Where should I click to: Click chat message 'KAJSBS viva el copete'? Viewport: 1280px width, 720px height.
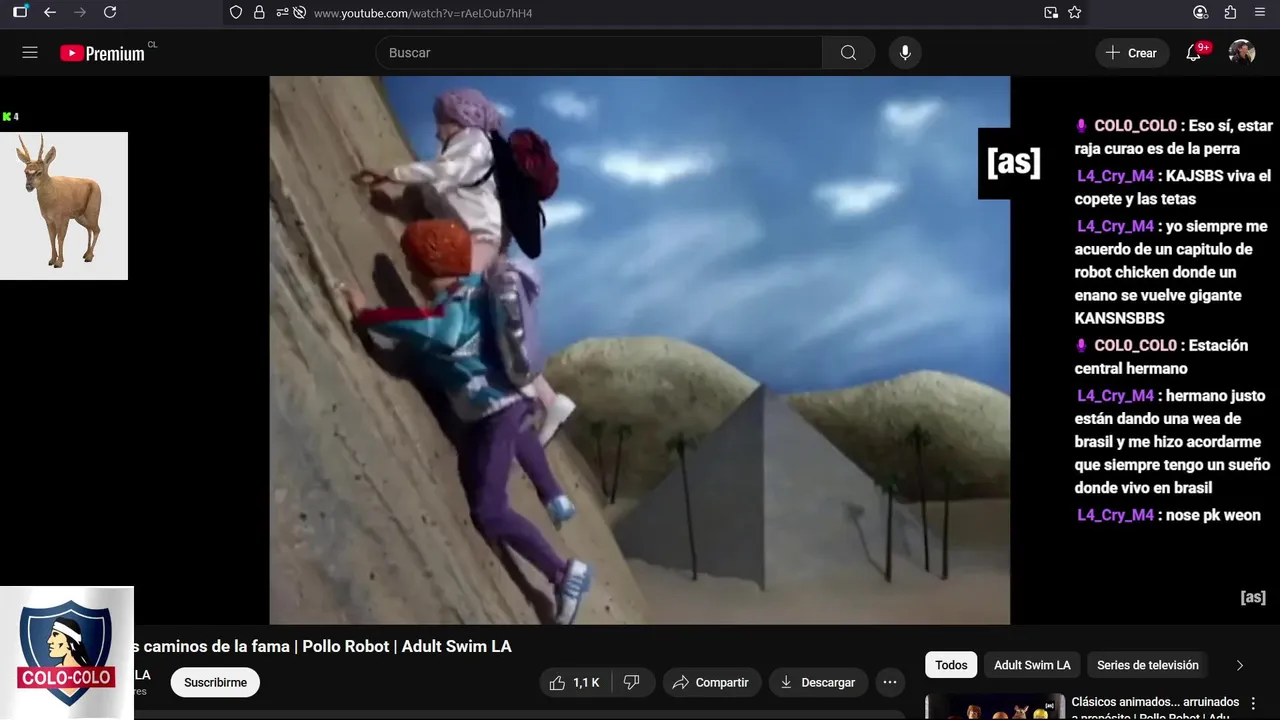pyautogui.click(x=1173, y=187)
